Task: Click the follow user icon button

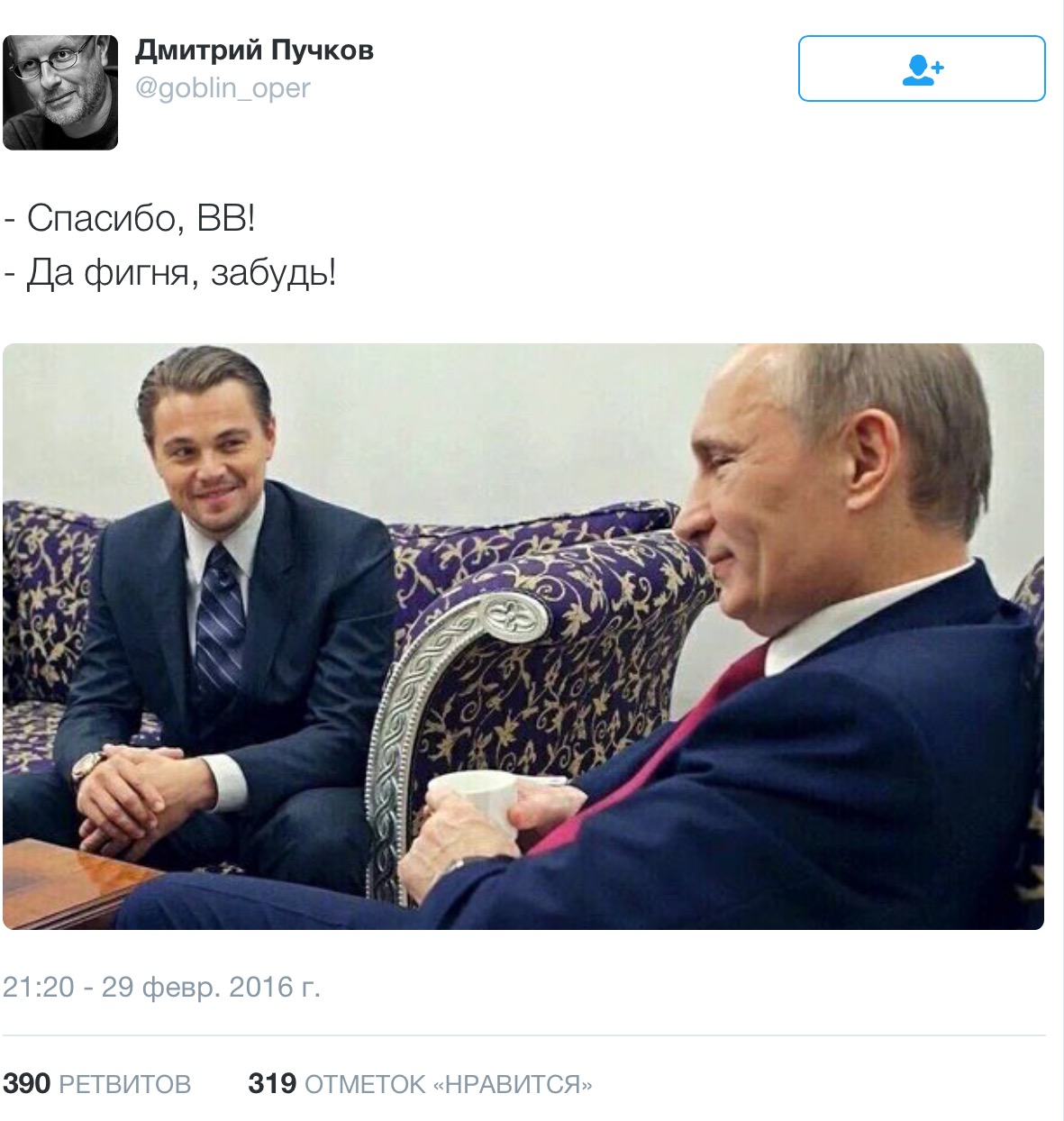Action: coord(922,68)
